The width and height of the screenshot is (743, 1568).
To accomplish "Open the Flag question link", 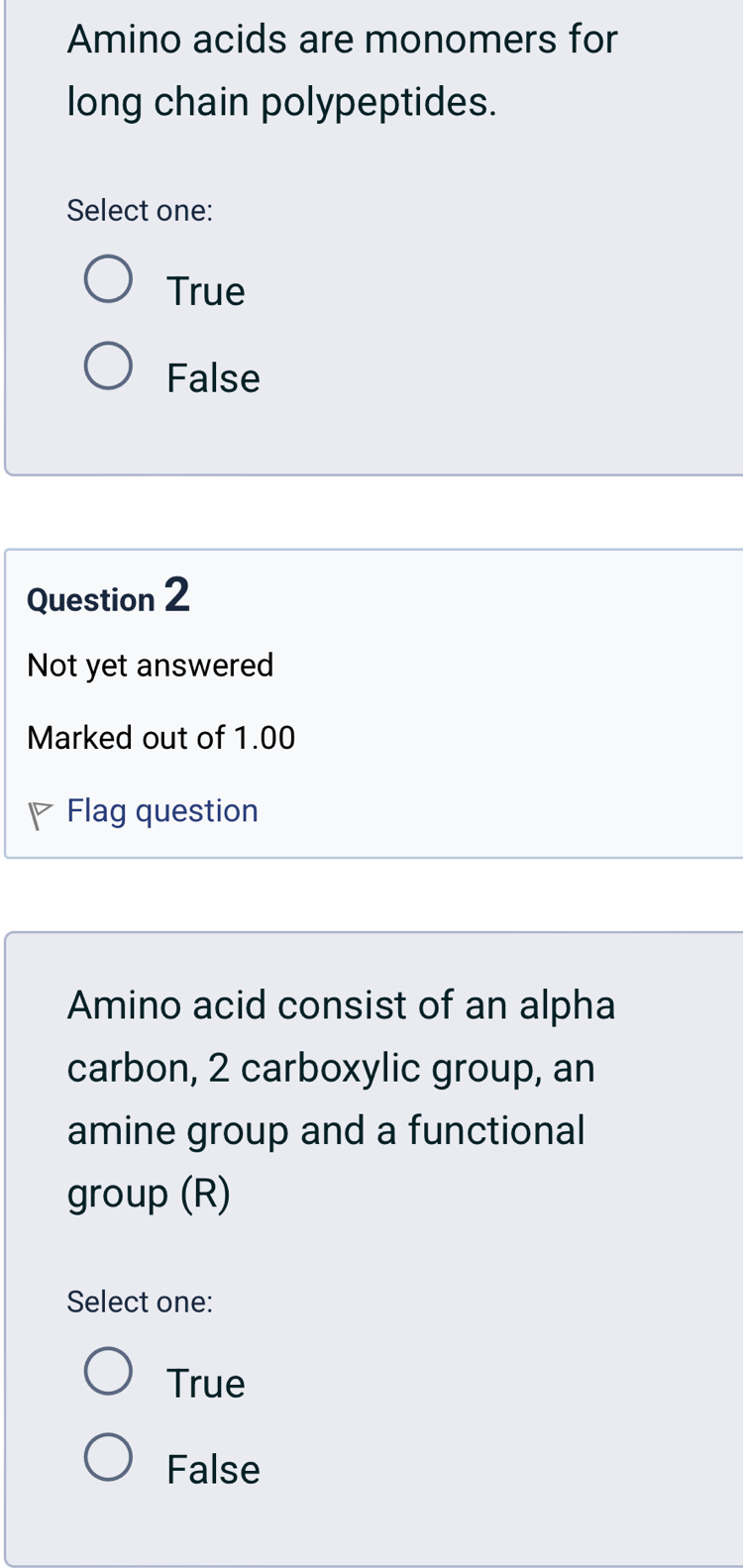I will (162, 811).
